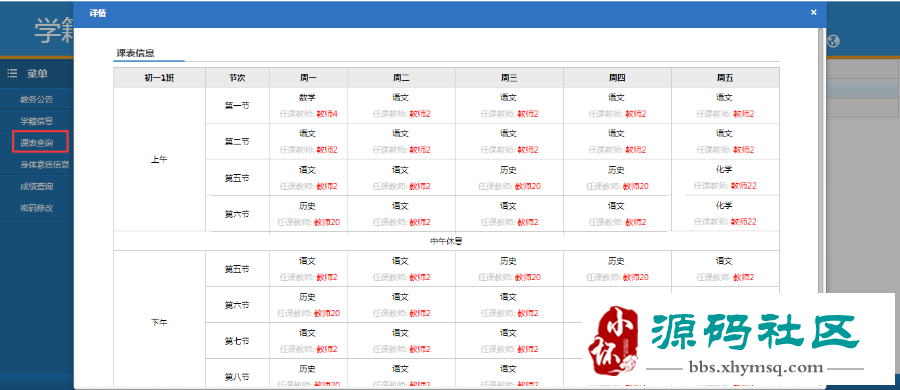The height and width of the screenshot is (390, 900).
Task: Click the hamburger menu icon beside 菜单
Action: 11,74
